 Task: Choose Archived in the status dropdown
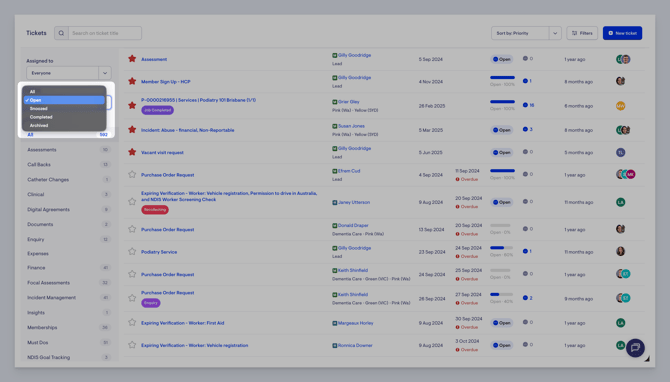(64, 125)
